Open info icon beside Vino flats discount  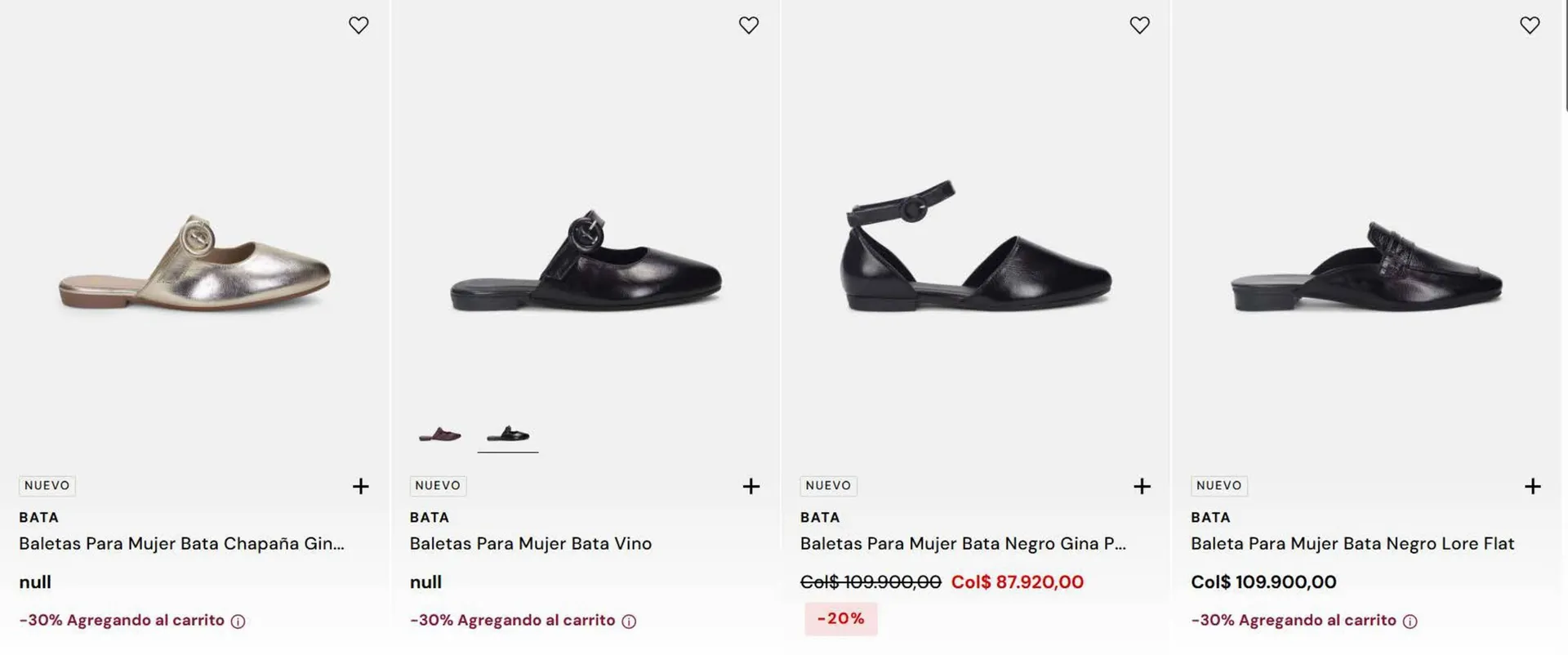pos(629,622)
